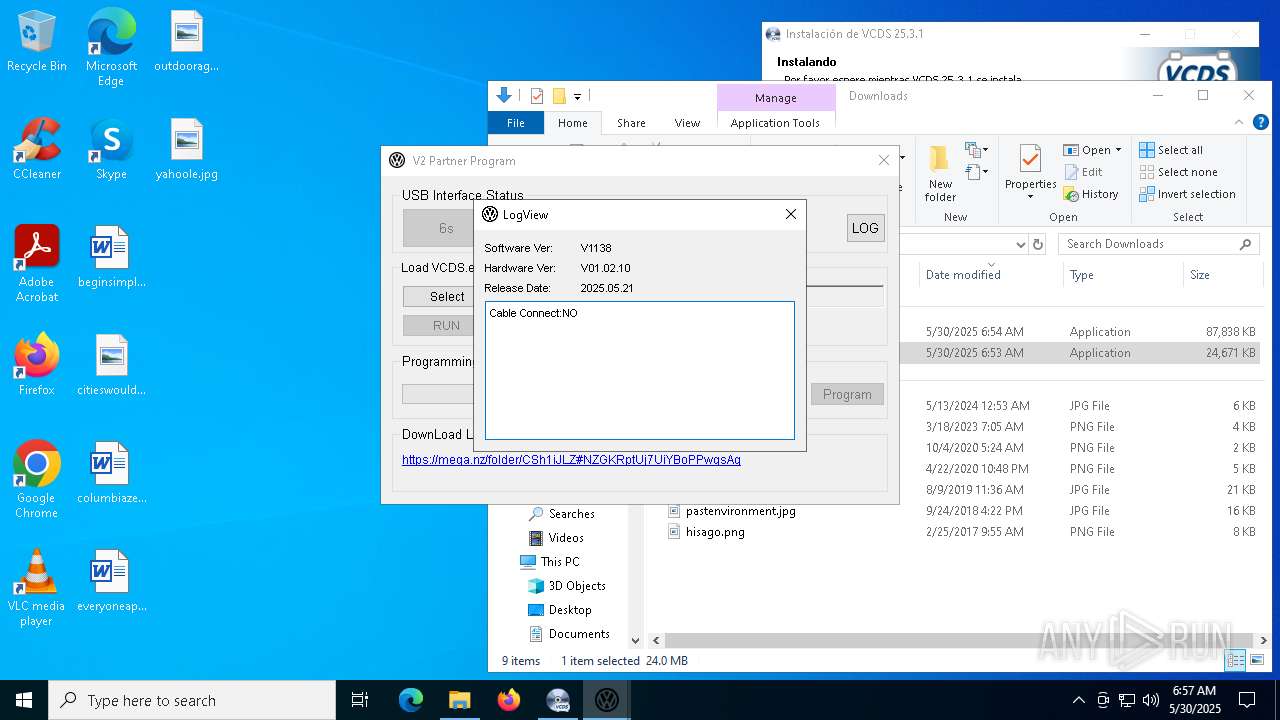Select the Manage contextual tab
The image size is (1280, 720).
tap(776, 98)
